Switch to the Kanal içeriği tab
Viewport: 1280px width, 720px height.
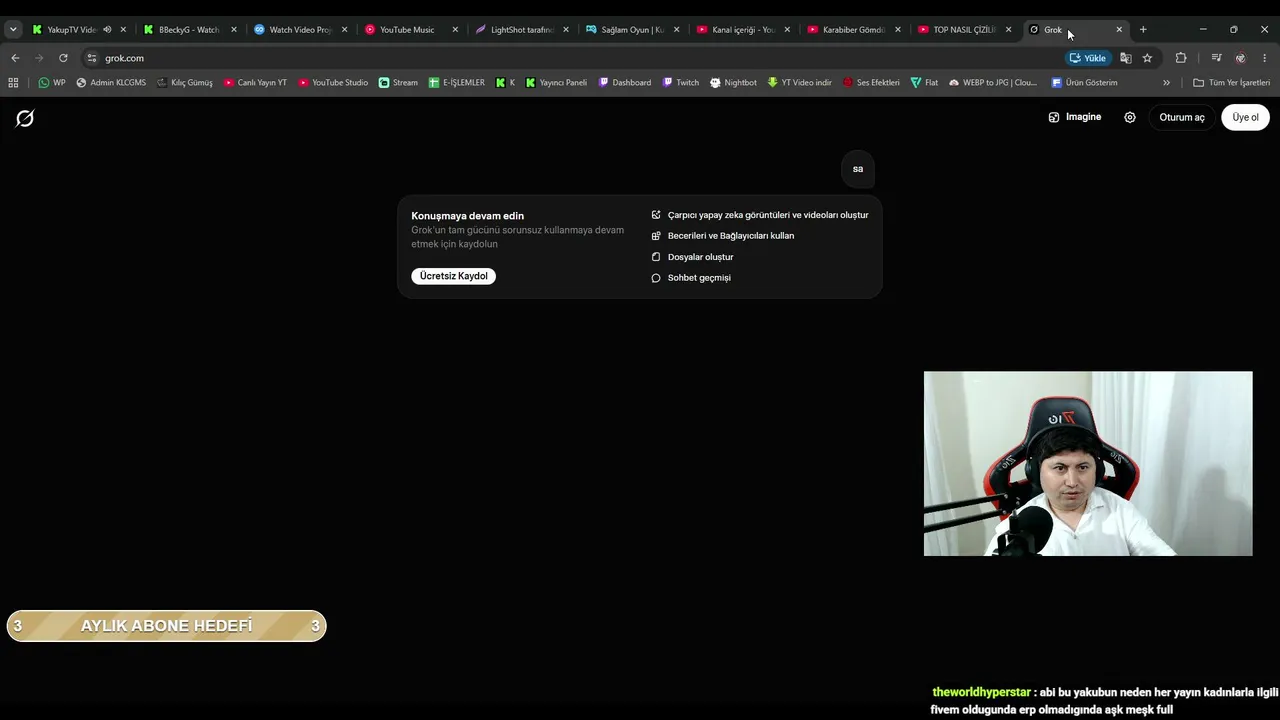coord(743,30)
